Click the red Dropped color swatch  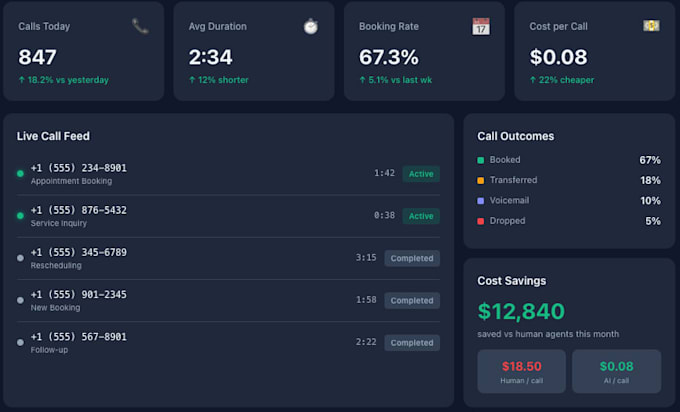point(481,221)
